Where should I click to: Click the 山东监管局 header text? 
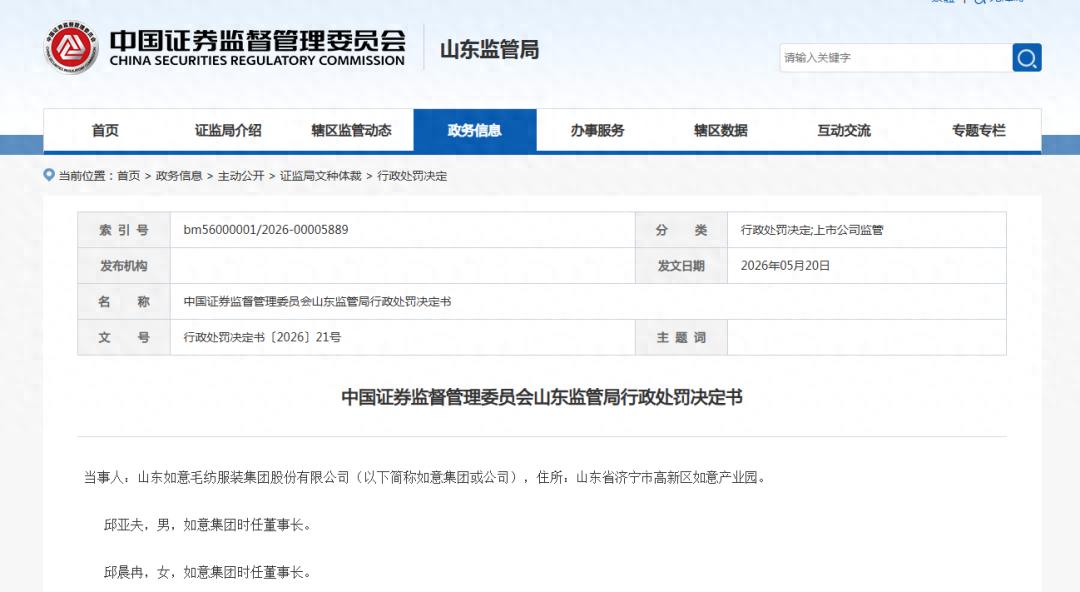(x=489, y=50)
